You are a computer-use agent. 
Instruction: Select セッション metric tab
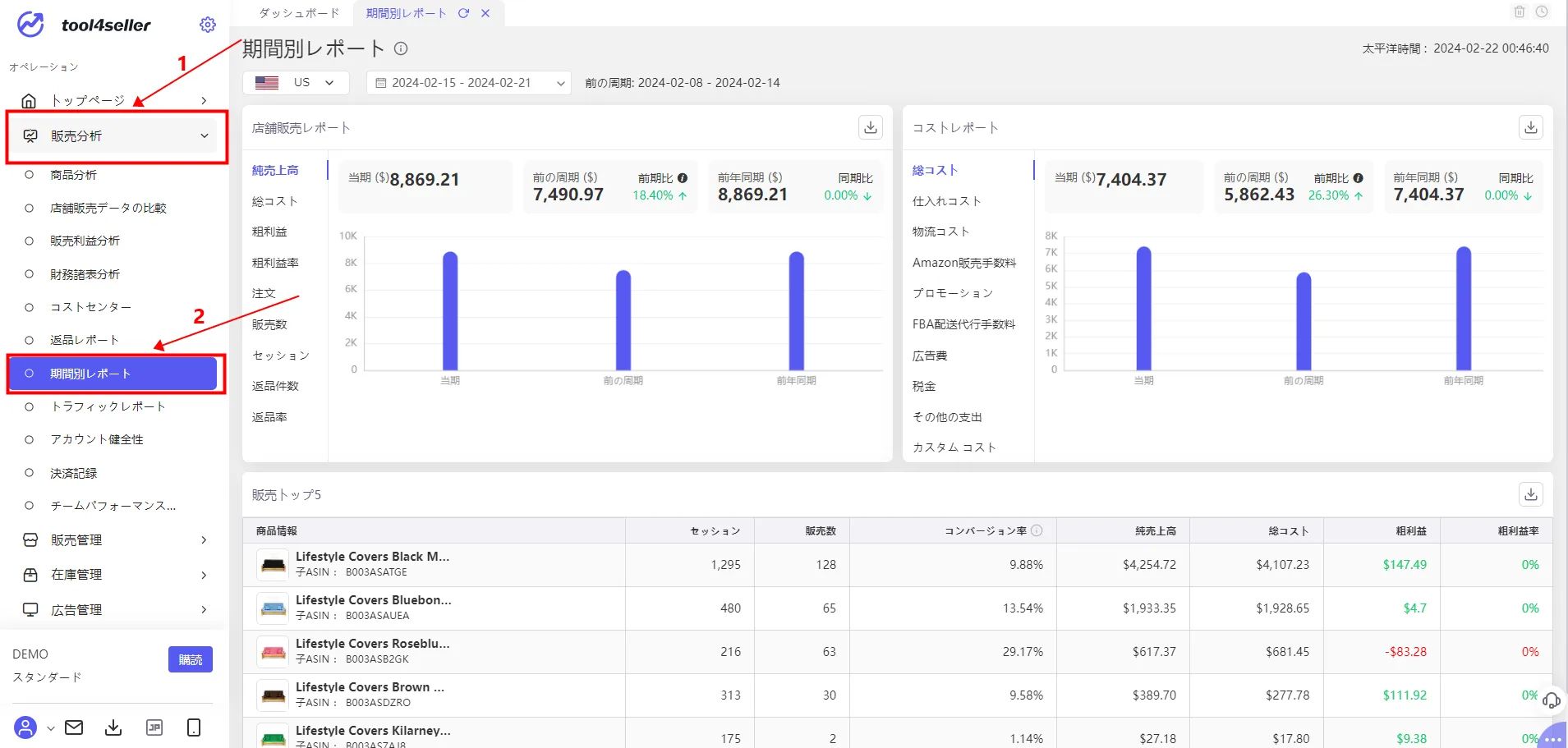(281, 356)
